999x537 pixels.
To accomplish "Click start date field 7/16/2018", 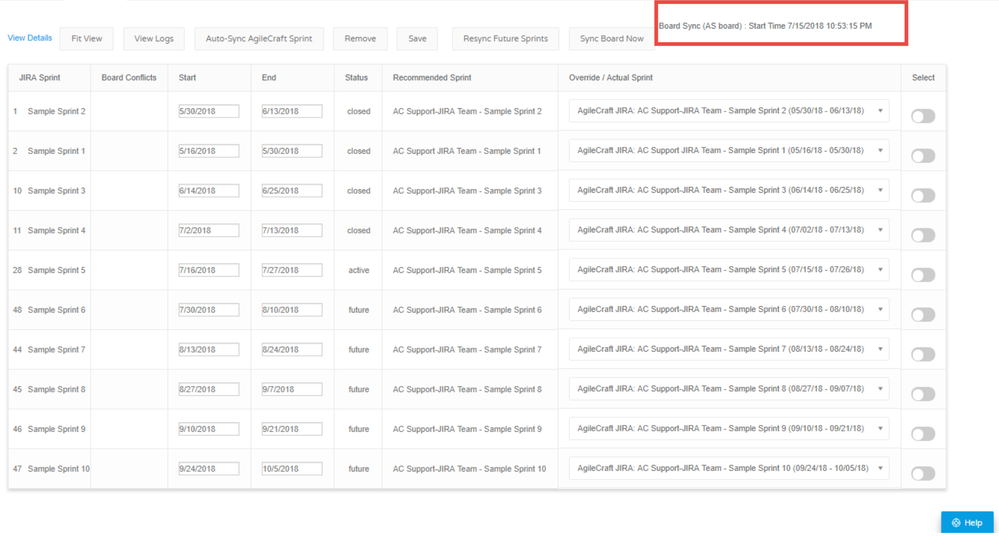I will (x=209, y=270).
